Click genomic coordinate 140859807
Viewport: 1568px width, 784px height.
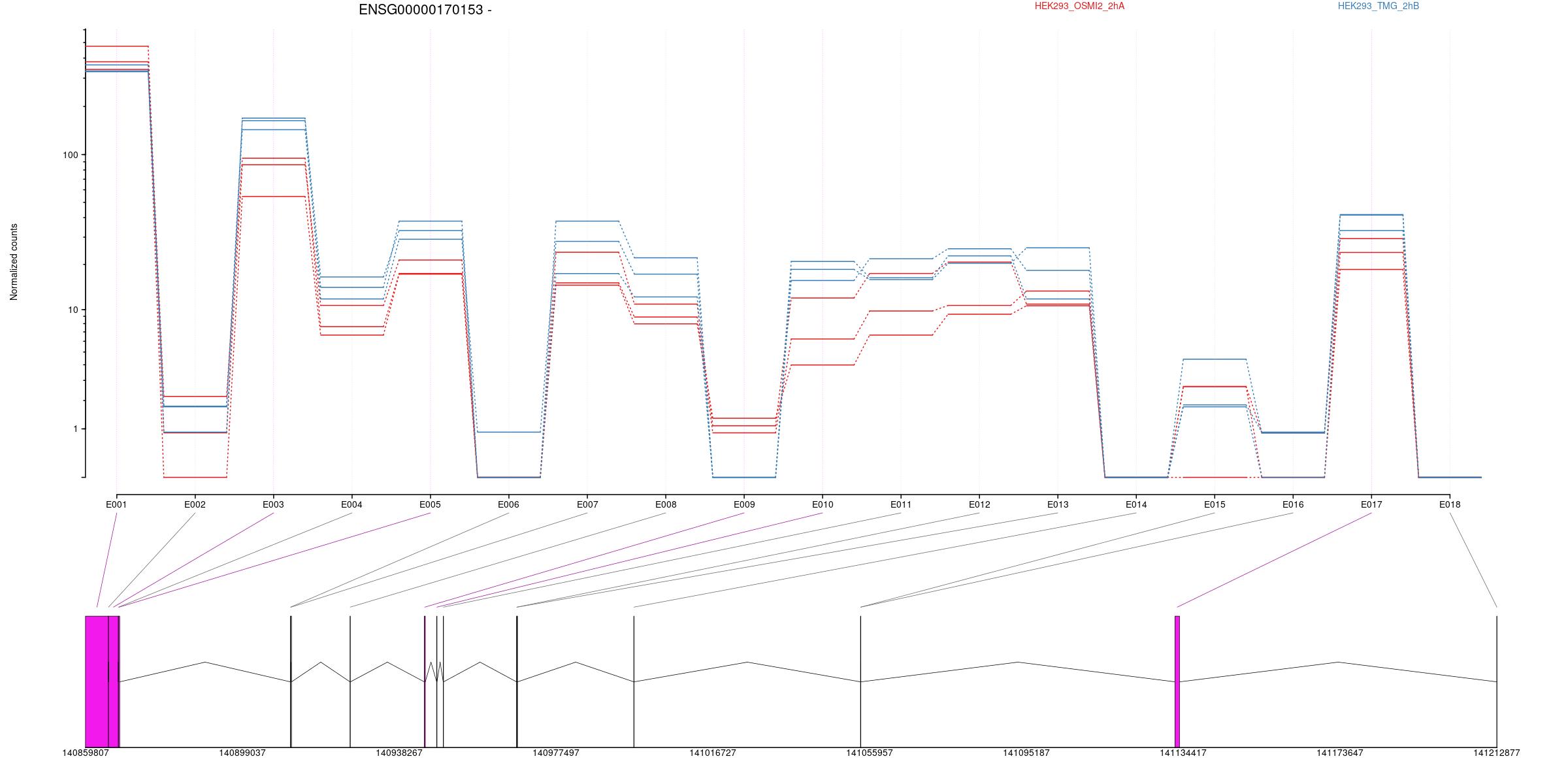86,753
